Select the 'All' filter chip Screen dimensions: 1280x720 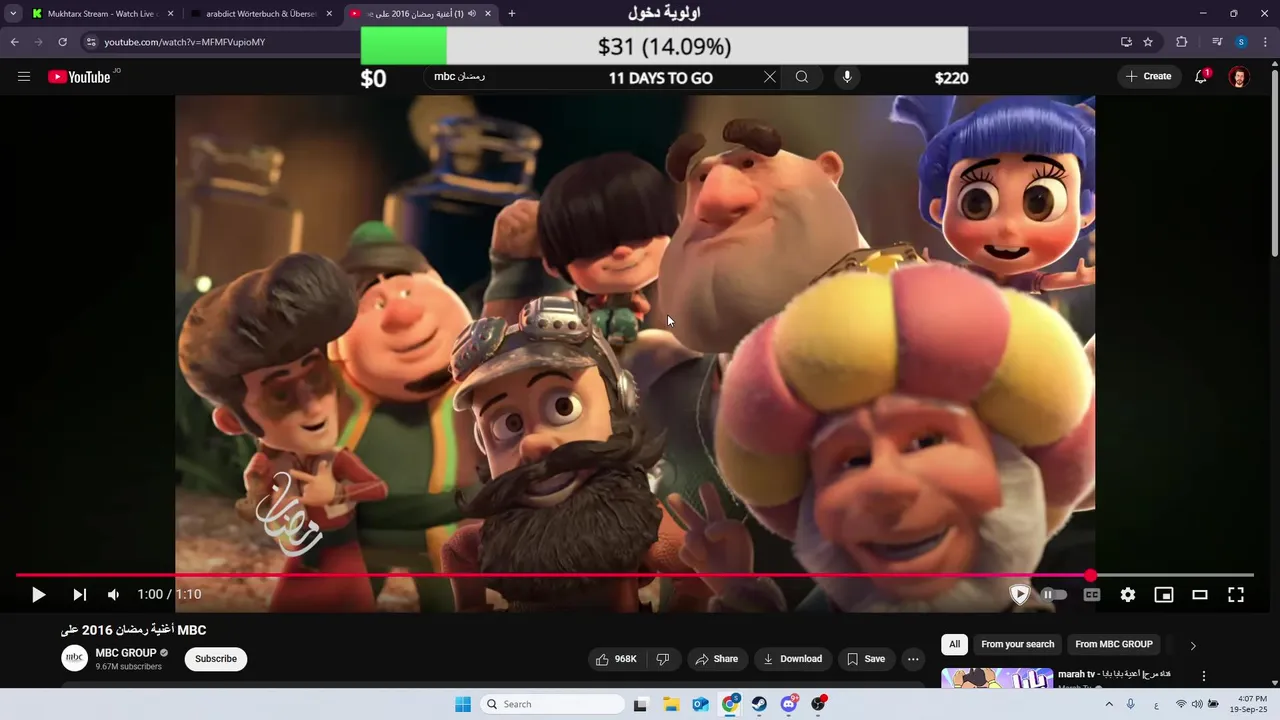pyautogui.click(x=955, y=645)
